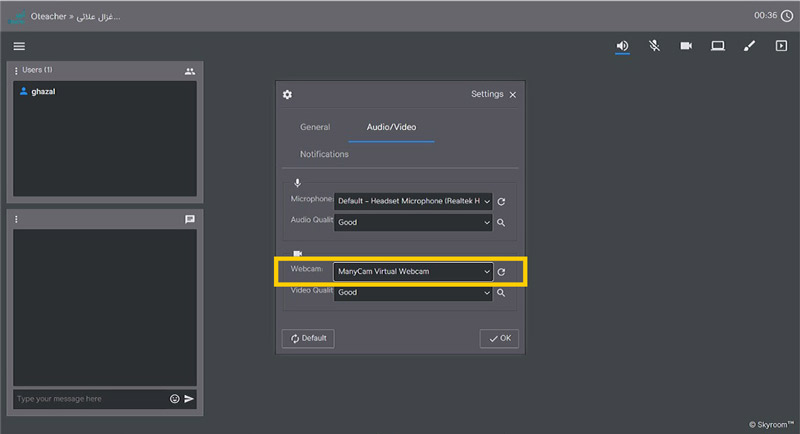Open the hamburger main menu
Screen dimensions: 800x434
tap(19, 46)
